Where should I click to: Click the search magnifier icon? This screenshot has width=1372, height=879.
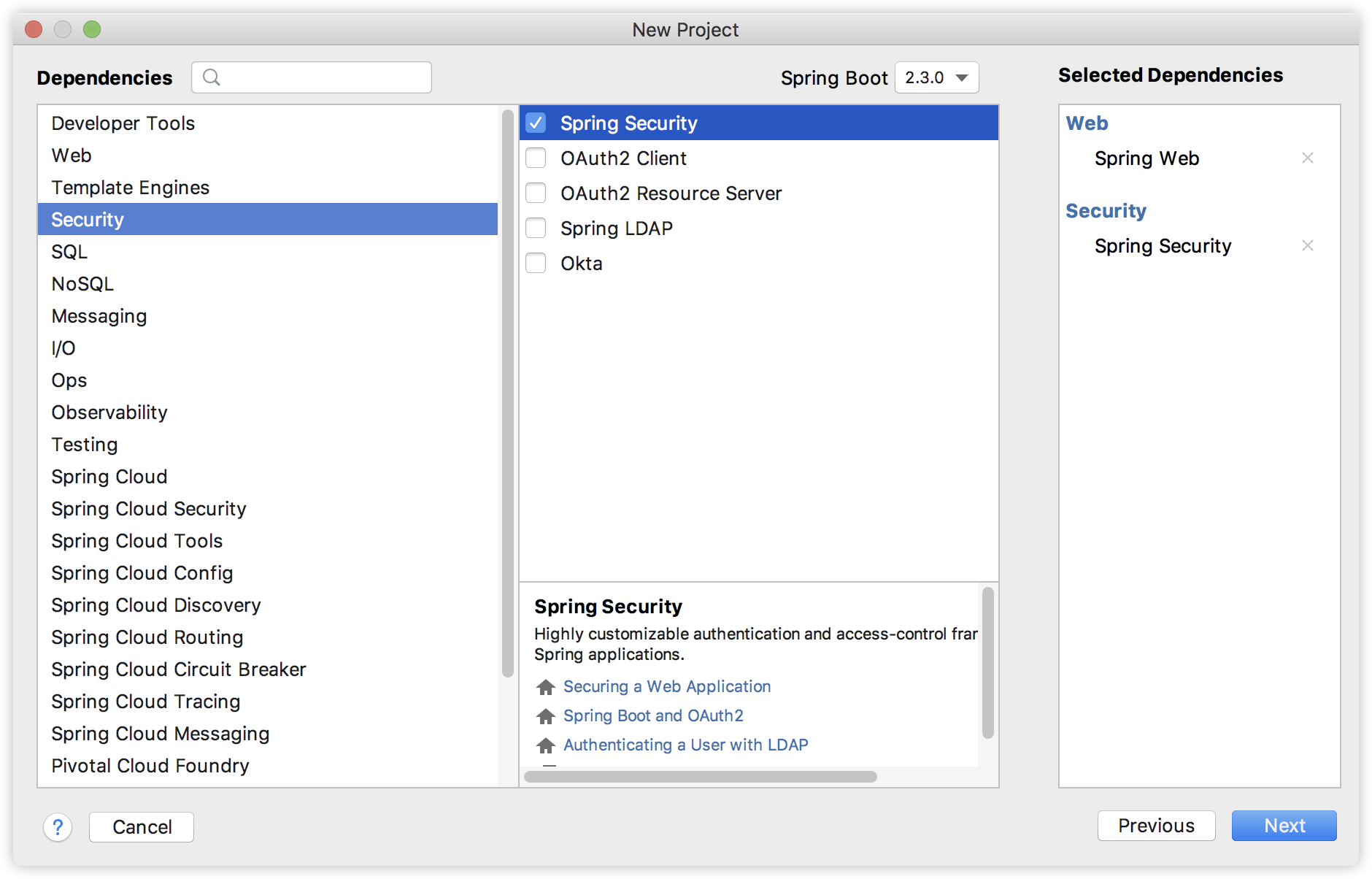pyautogui.click(x=212, y=77)
